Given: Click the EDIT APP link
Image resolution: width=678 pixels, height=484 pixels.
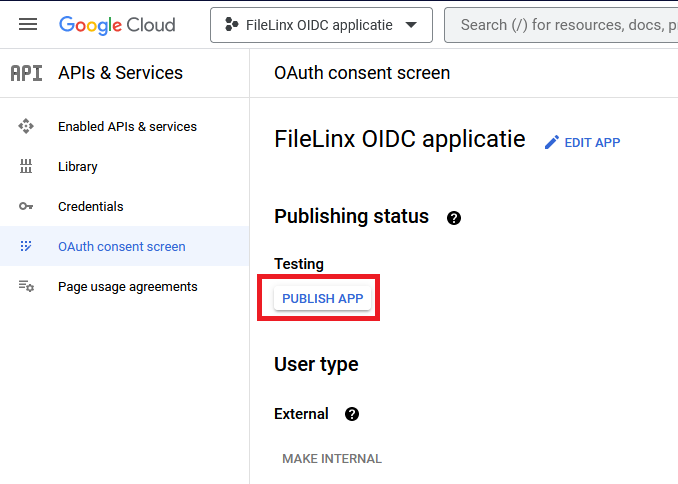Looking at the screenshot, I should [x=582, y=142].
